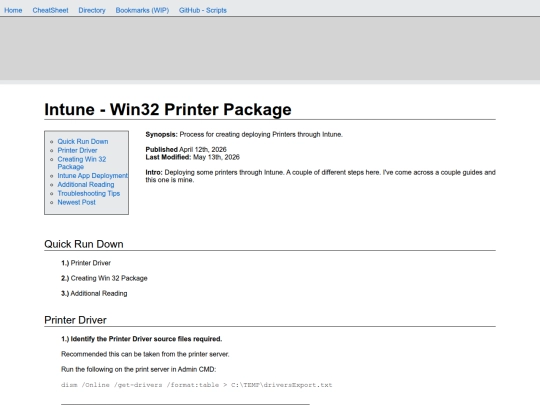Go to the CheatSheet page

coord(50,10)
